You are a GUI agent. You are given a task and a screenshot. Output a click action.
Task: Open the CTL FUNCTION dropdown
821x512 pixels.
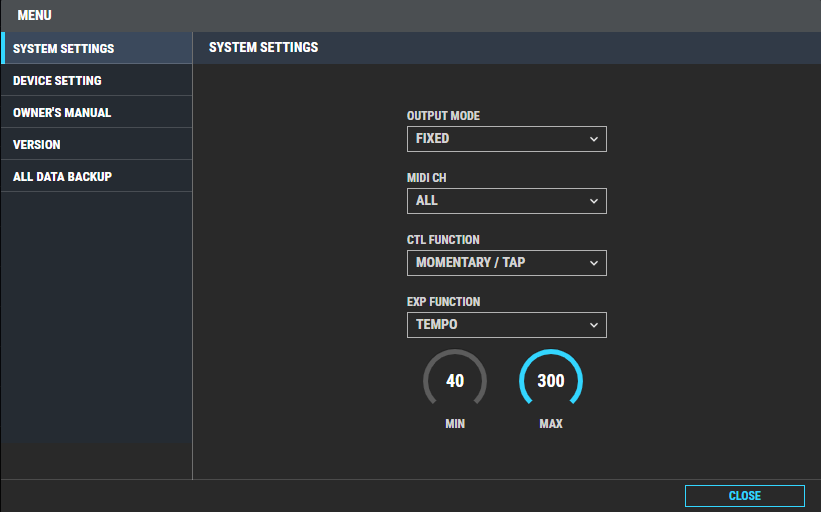(506, 263)
